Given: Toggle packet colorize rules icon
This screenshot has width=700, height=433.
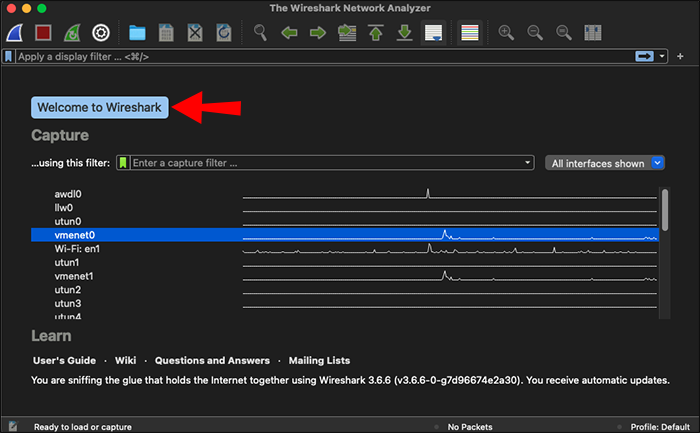Looking at the screenshot, I should [470, 33].
